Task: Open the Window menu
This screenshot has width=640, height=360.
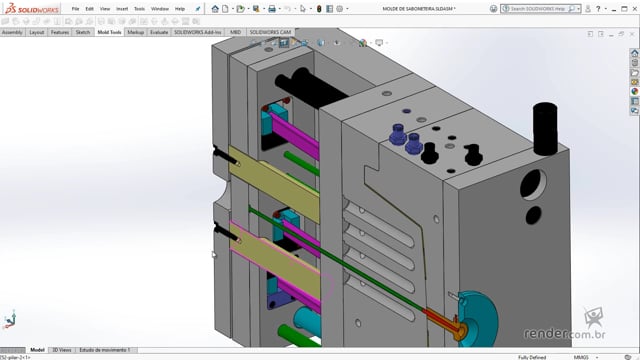Action: tap(160, 9)
